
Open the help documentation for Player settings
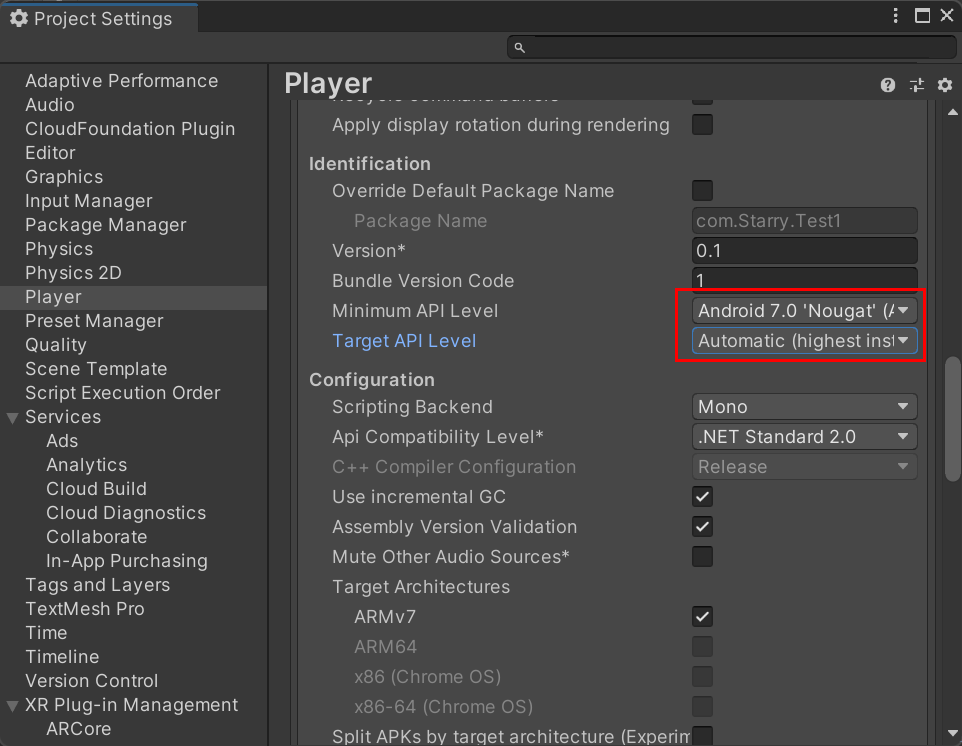[887, 85]
